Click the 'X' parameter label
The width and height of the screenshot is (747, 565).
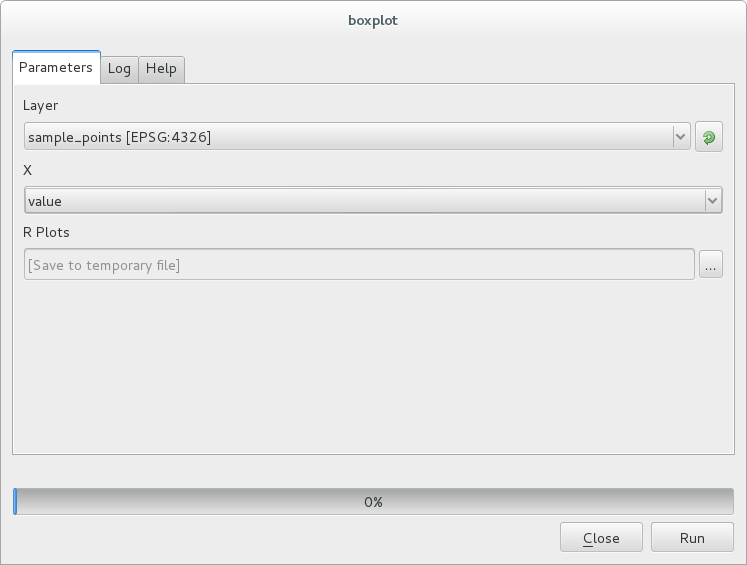(29, 170)
